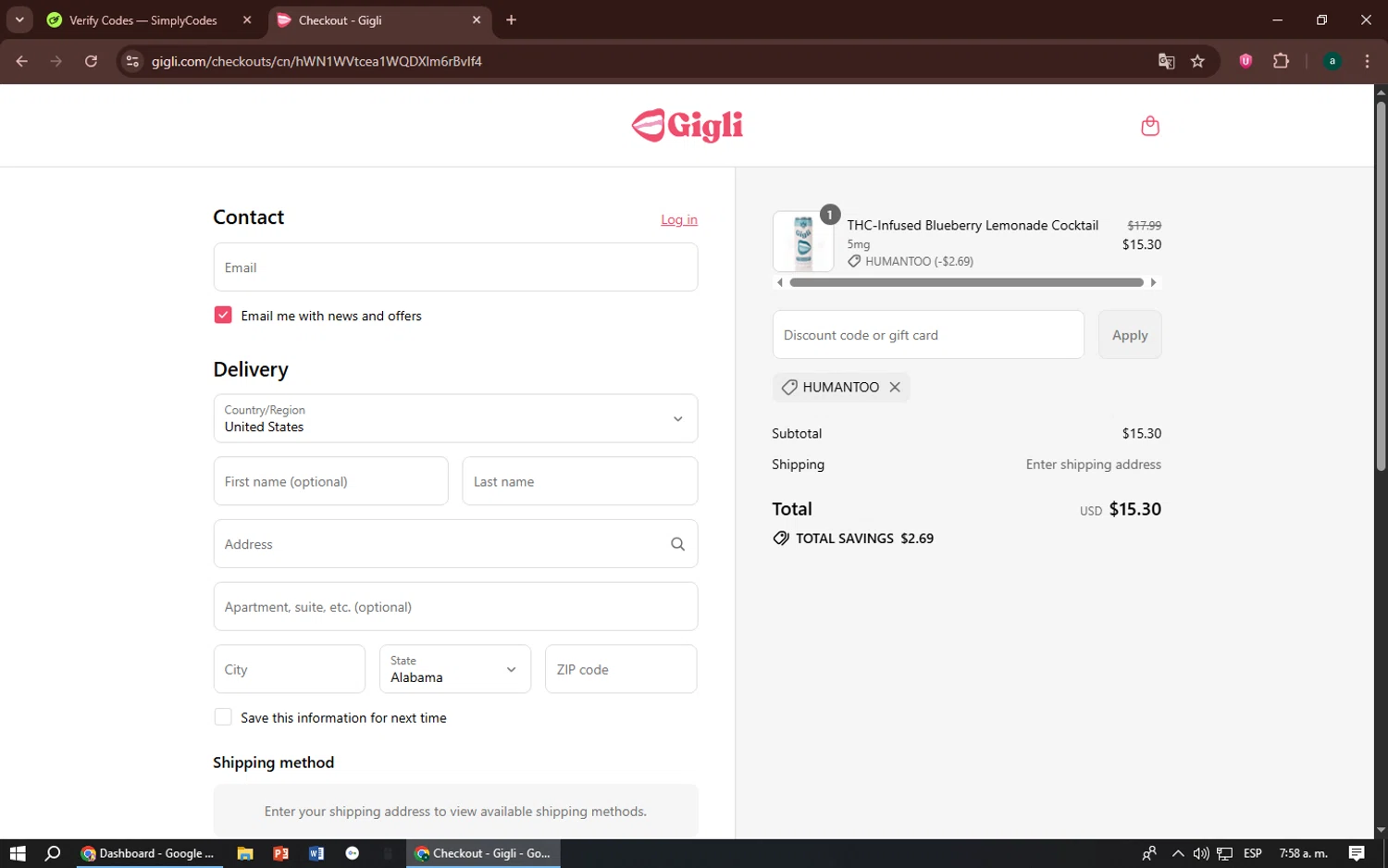Open the notification center icon
The height and width of the screenshot is (868, 1388).
point(1357,853)
